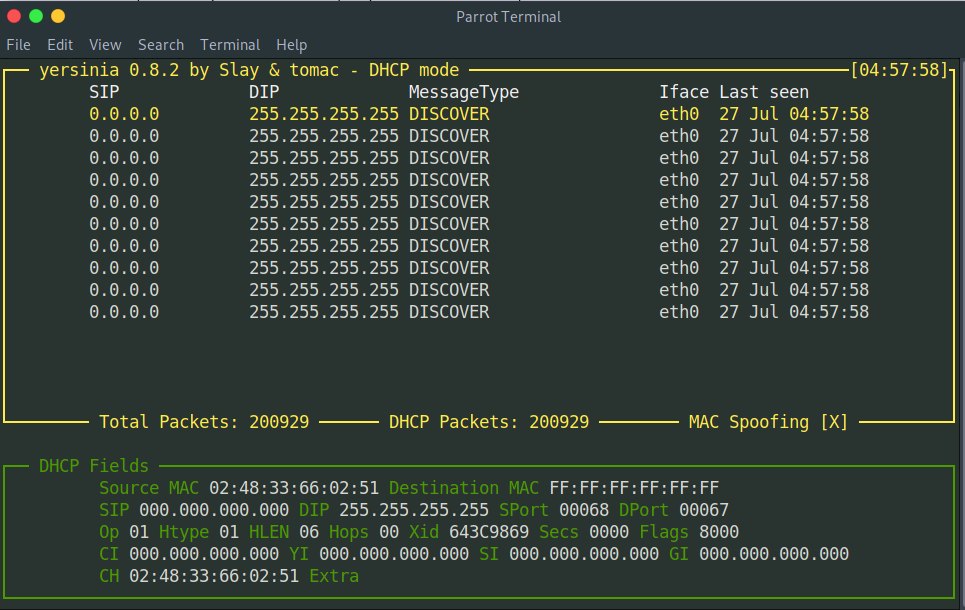Click the Total Packets counter
Image resolution: width=965 pixels, height=610 pixels.
[x=204, y=422]
